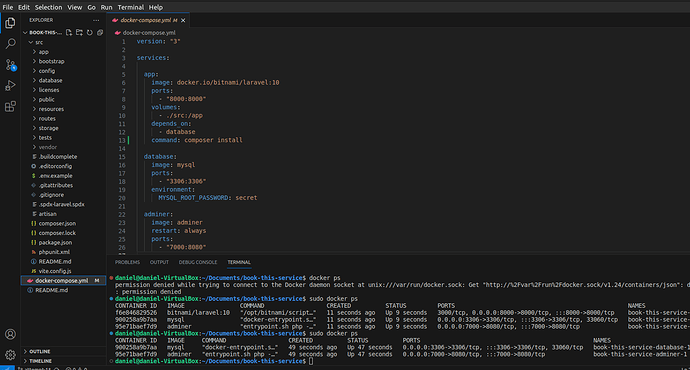
Task: Open .gitignore file
Action: point(64,195)
